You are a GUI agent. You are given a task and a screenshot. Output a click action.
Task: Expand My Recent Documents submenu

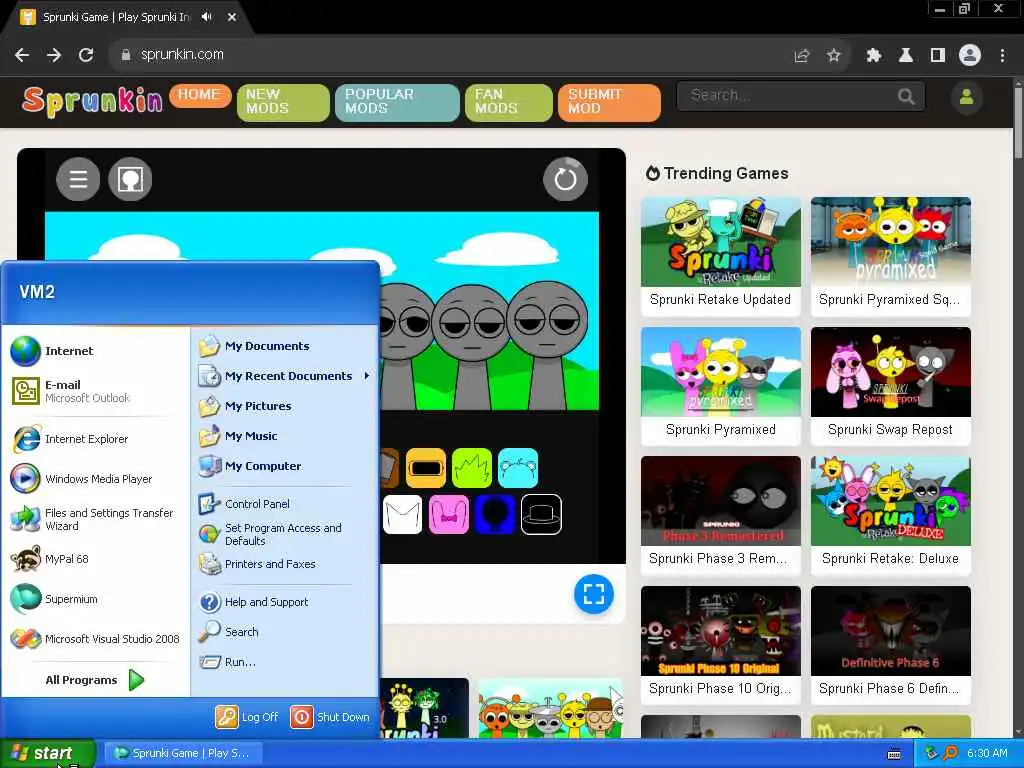click(x=283, y=376)
